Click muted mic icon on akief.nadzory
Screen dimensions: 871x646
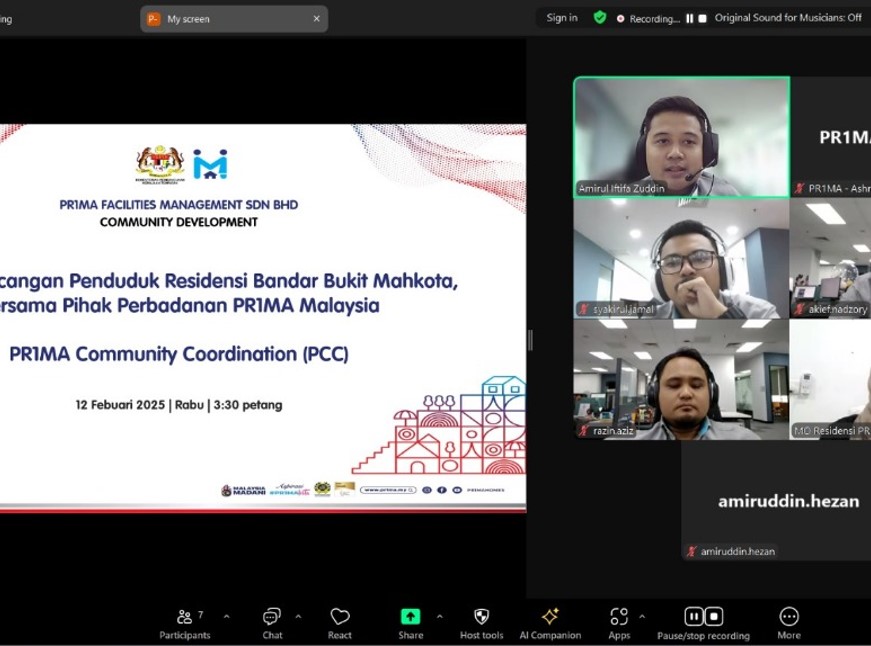pyautogui.click(x=800, y=309)
